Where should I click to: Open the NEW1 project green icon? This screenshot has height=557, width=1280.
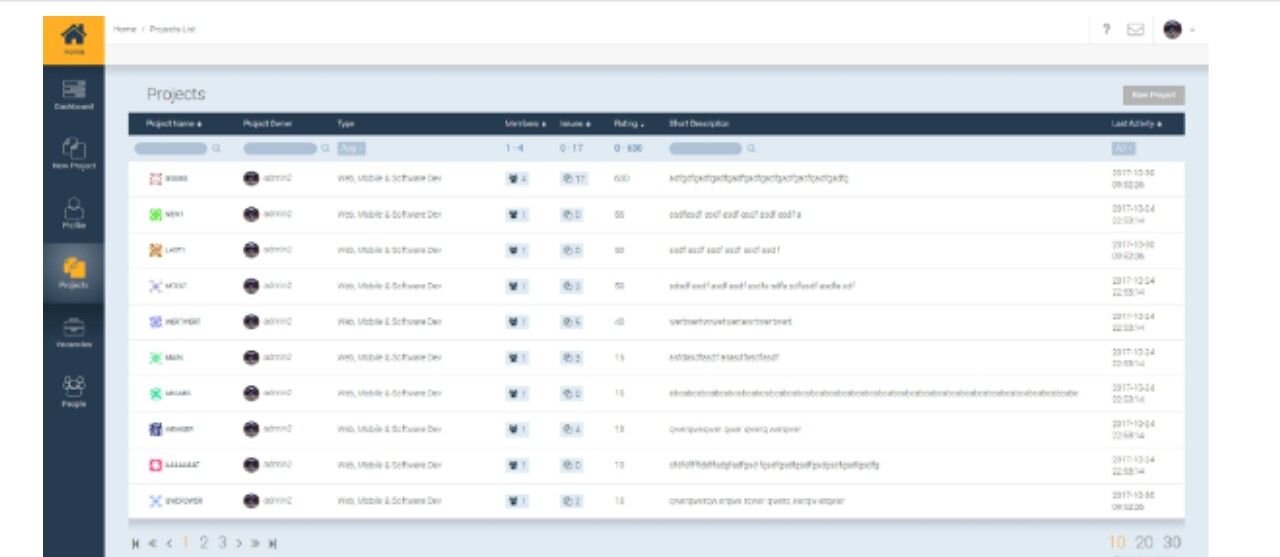(154, 214)
